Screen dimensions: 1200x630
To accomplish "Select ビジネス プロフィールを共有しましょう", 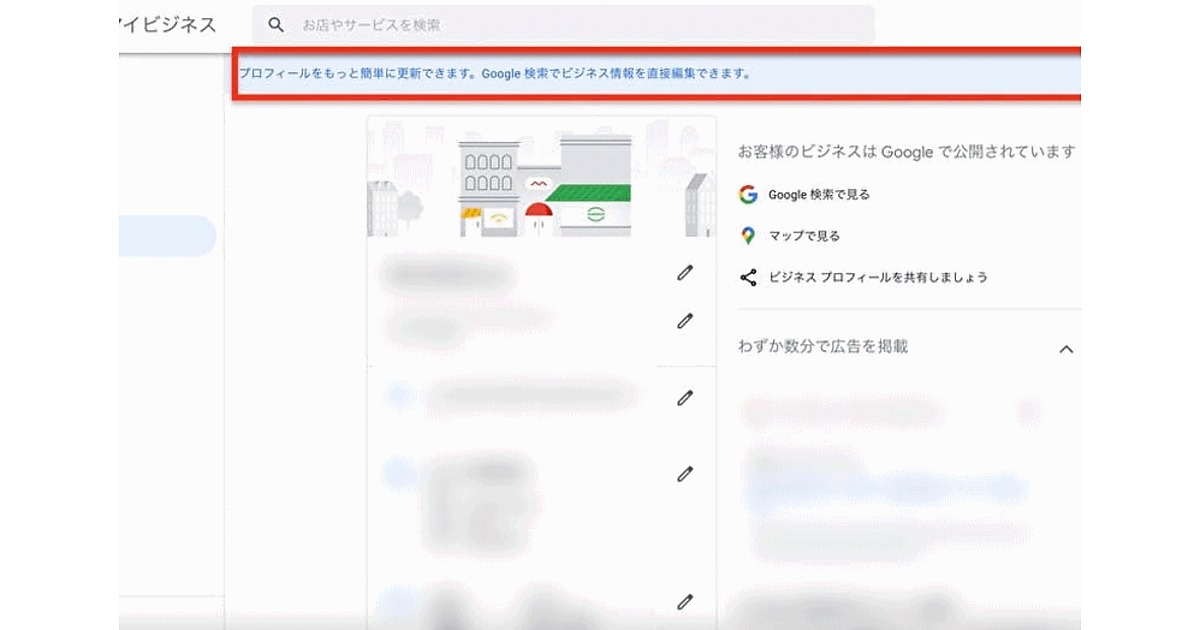I will pos(878,278).
